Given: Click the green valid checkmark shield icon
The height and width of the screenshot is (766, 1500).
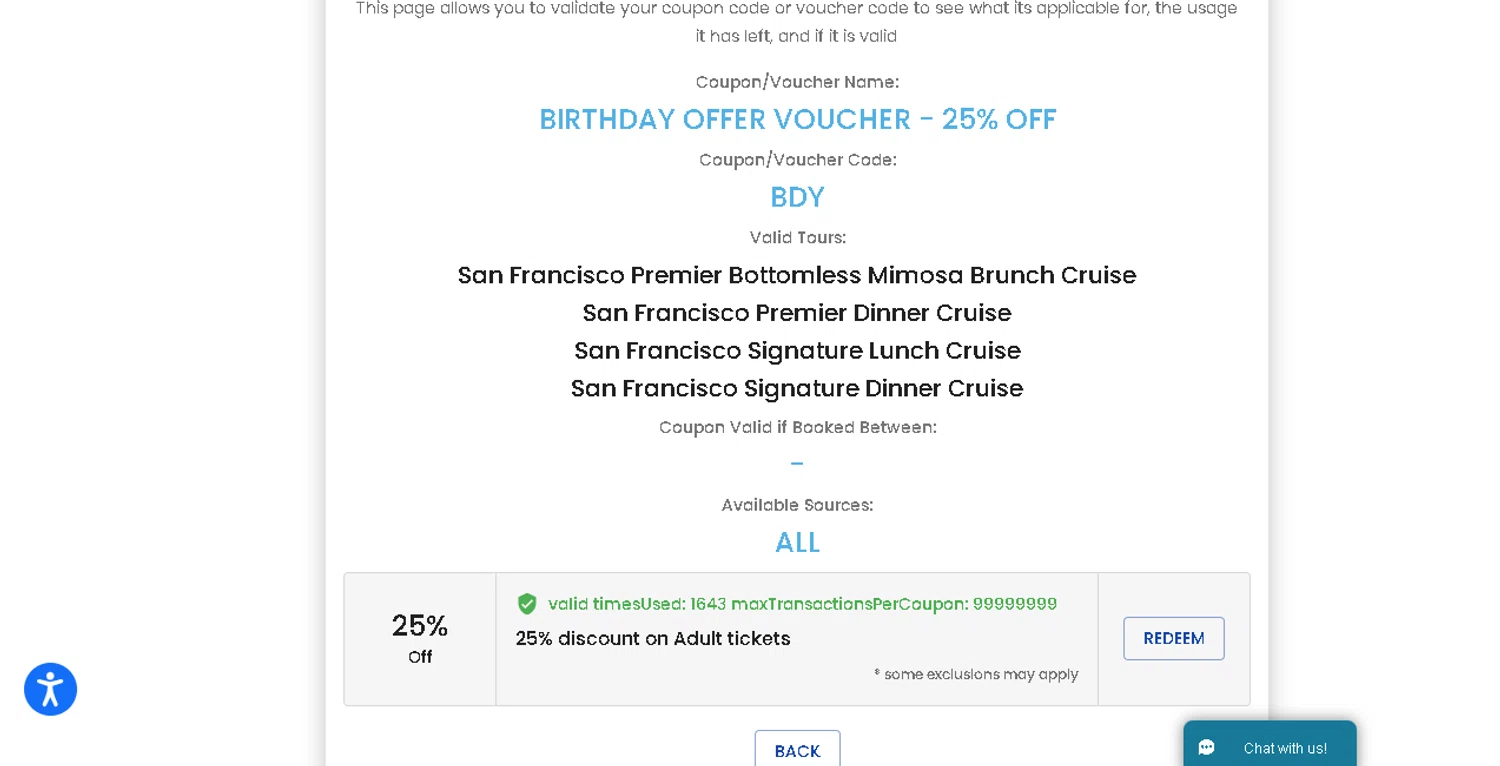Looking at the screenshot, I should coord(527,604).
